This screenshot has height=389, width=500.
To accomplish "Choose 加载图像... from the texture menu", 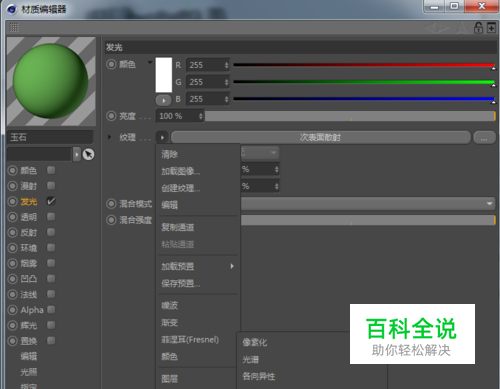I will point(181,171).
